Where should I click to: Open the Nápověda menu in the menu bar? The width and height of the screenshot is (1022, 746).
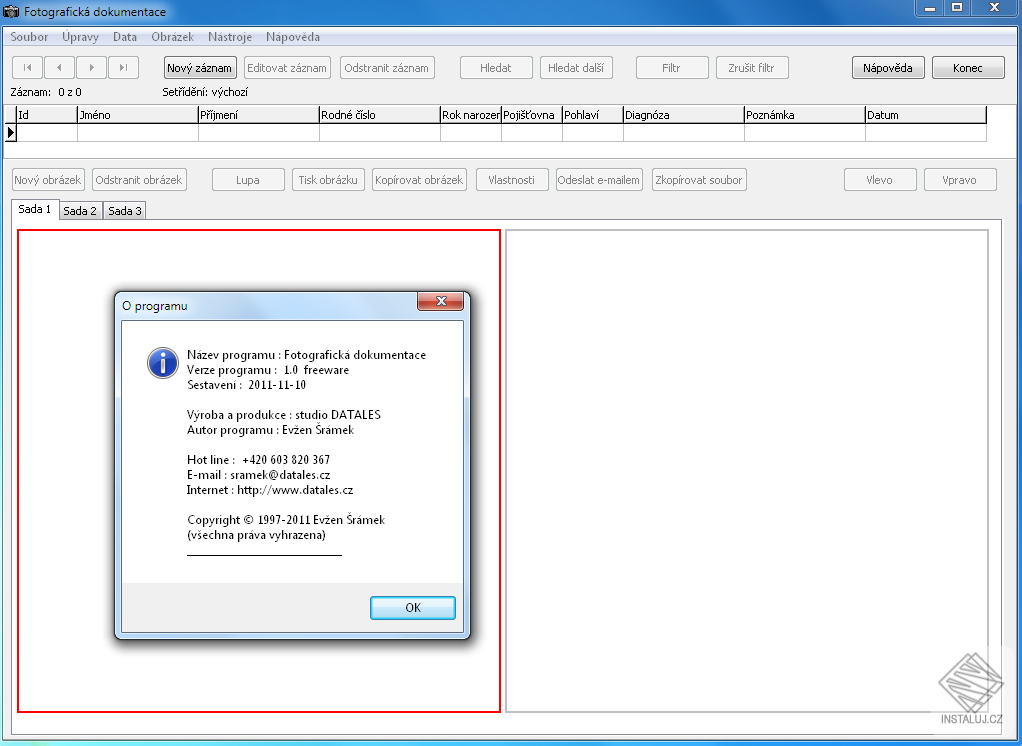[293, 37]
